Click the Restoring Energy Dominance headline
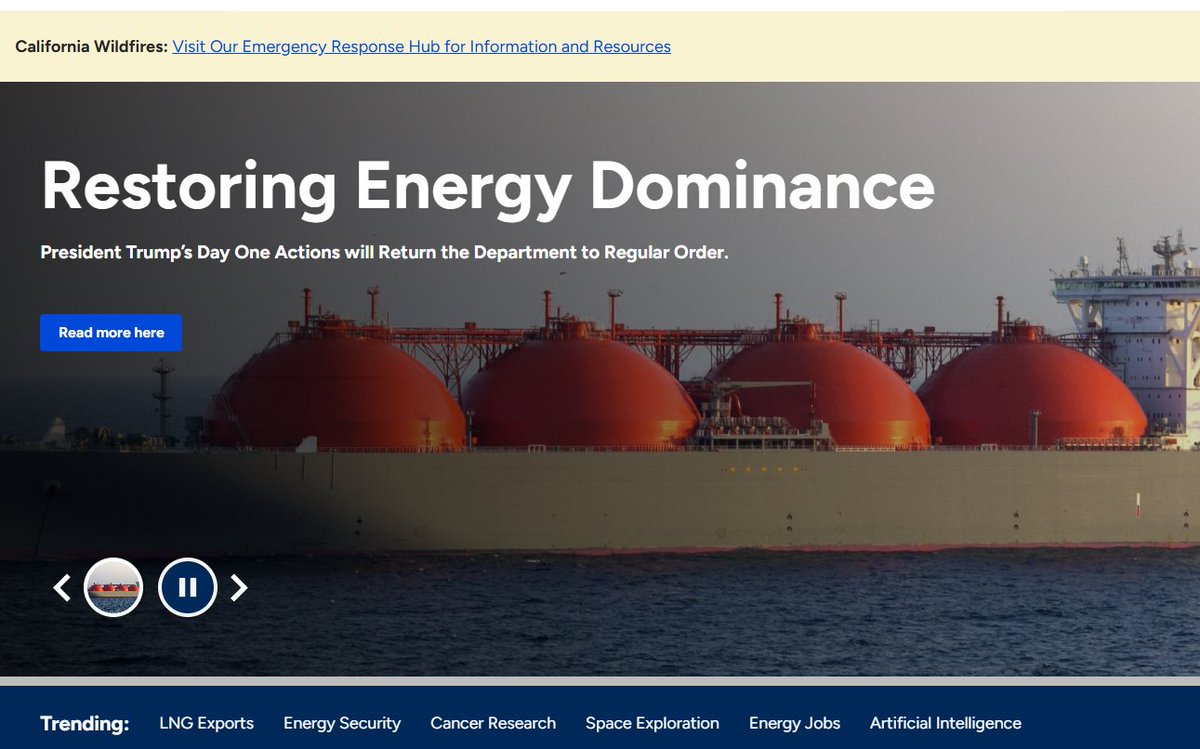This screenshot has height=749, width=1200. coord(488,186)
